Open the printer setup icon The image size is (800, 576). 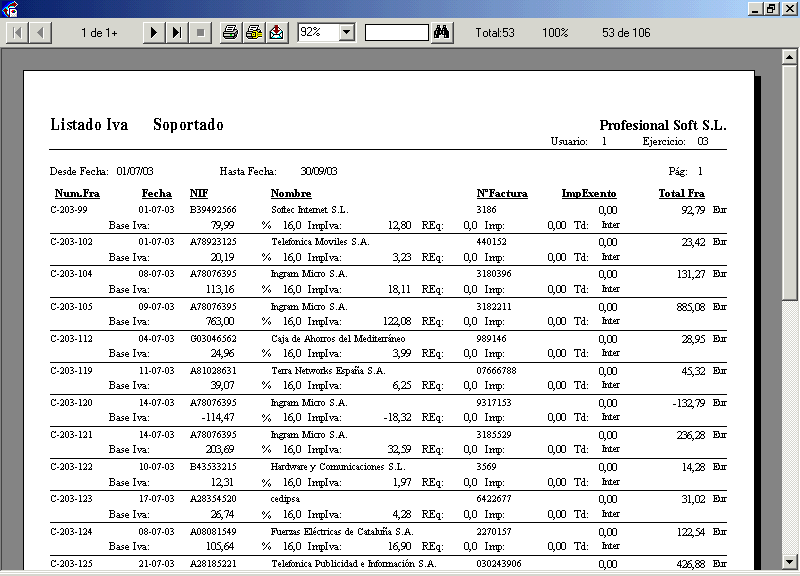(253, 33)
